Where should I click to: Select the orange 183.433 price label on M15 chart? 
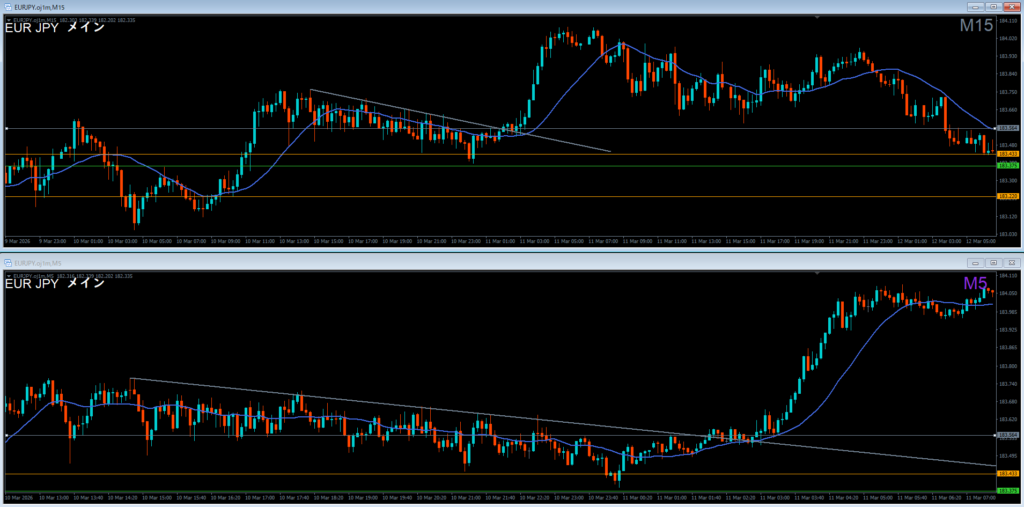tap(1007, 154)
